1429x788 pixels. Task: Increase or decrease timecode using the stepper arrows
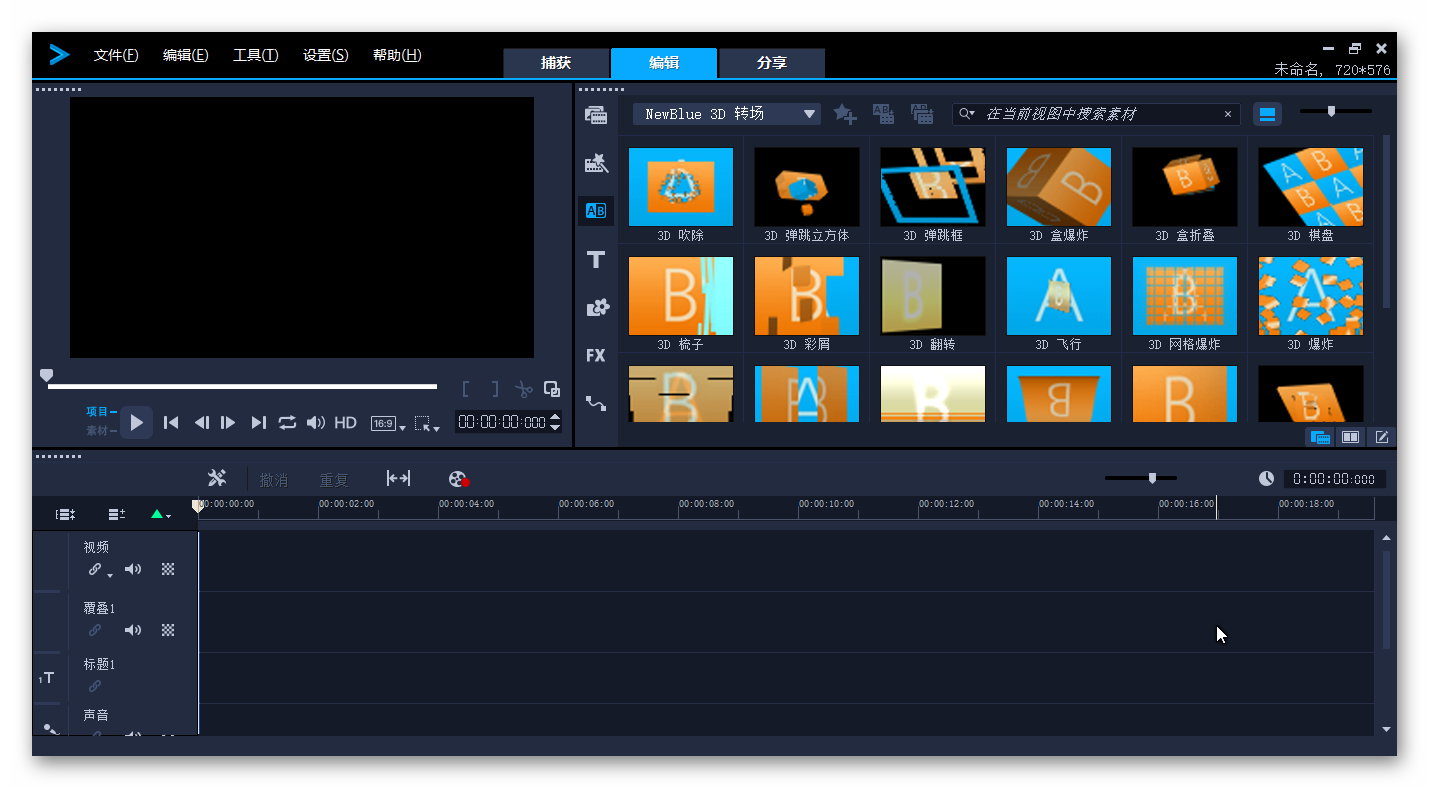click(555, 422)
